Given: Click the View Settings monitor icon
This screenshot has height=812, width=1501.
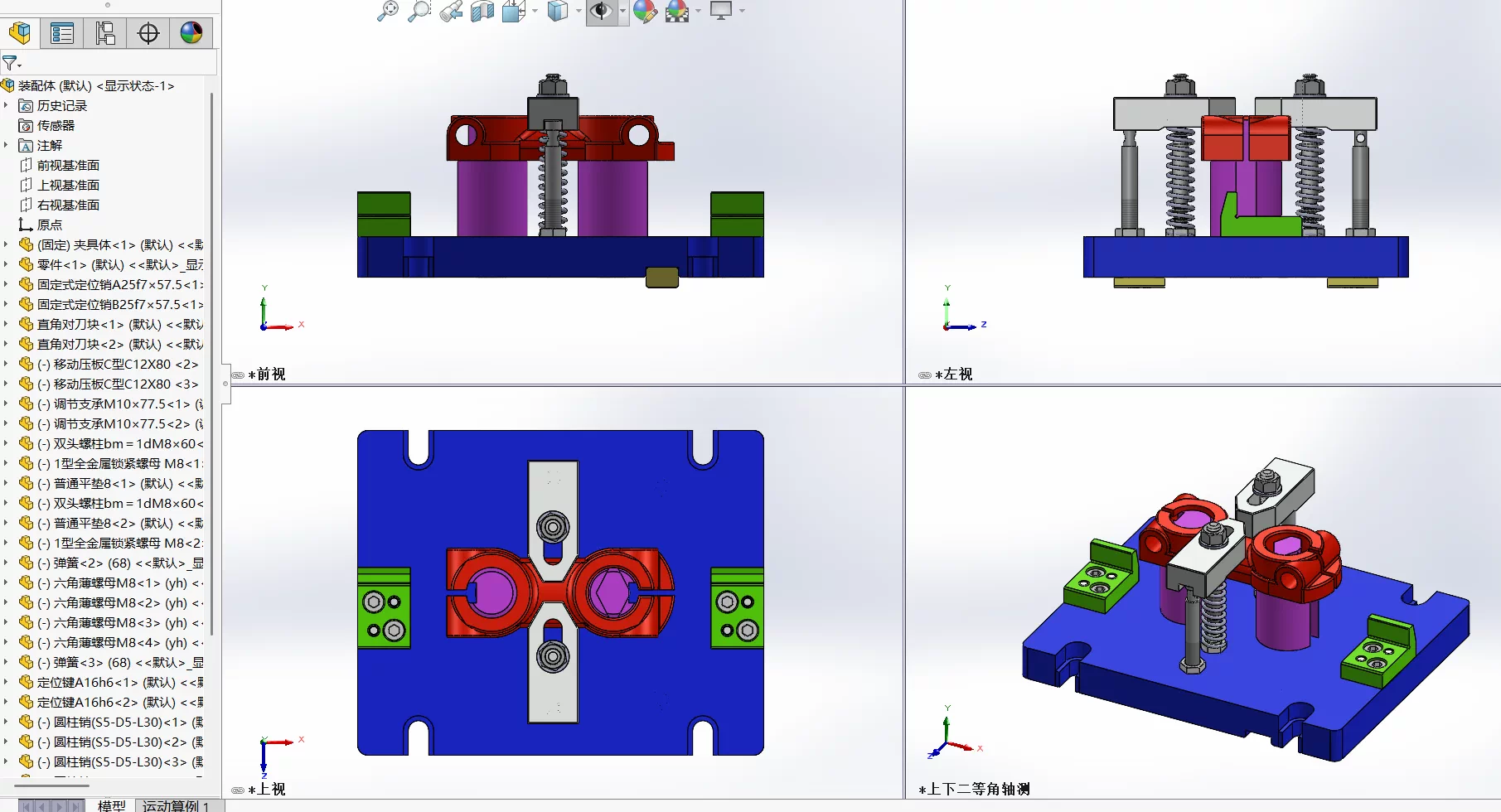Looking at the screenshot, I should click(721, 11).
